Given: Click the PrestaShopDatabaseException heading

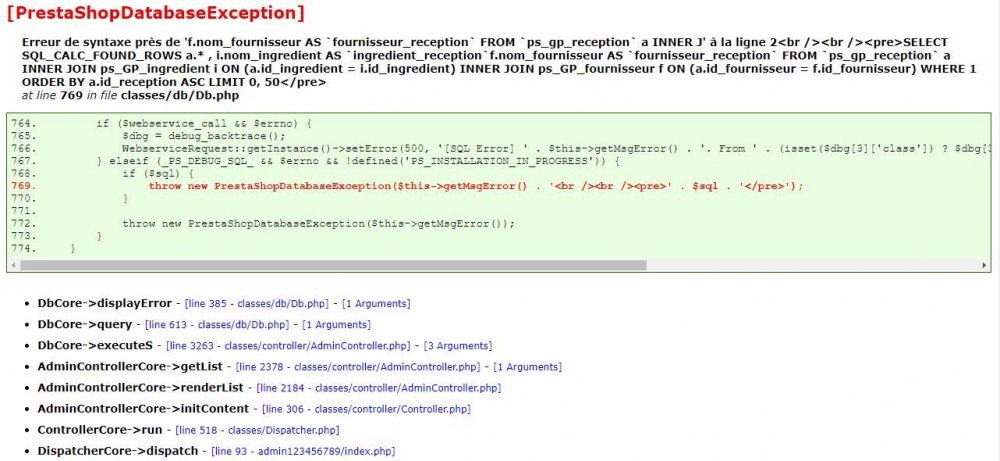Looking at the screenshot, I should click(156, 12).
